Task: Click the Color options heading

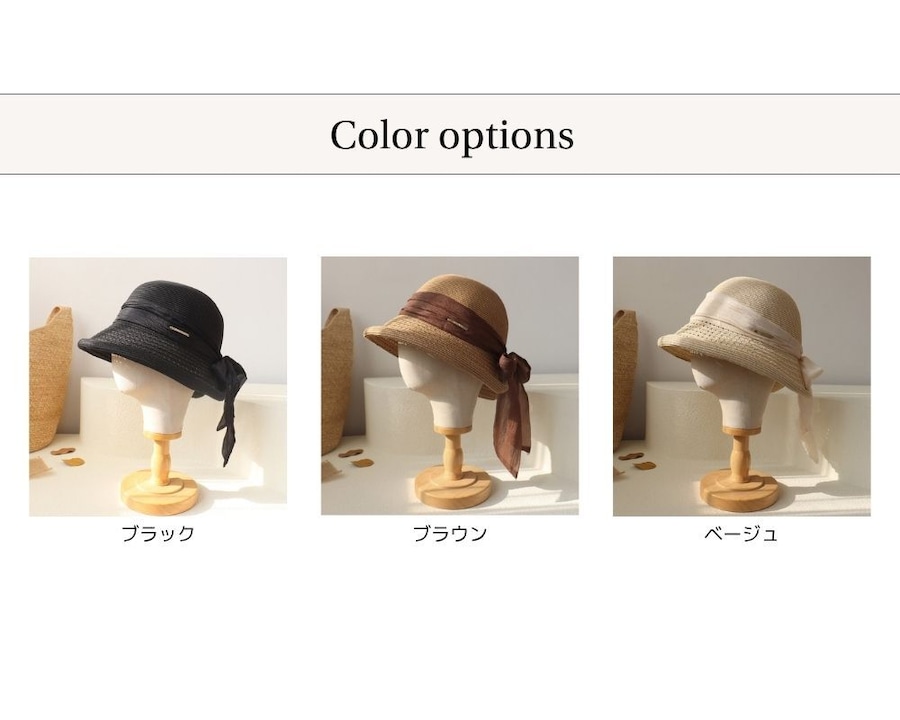Action: (x=452, y=136)
